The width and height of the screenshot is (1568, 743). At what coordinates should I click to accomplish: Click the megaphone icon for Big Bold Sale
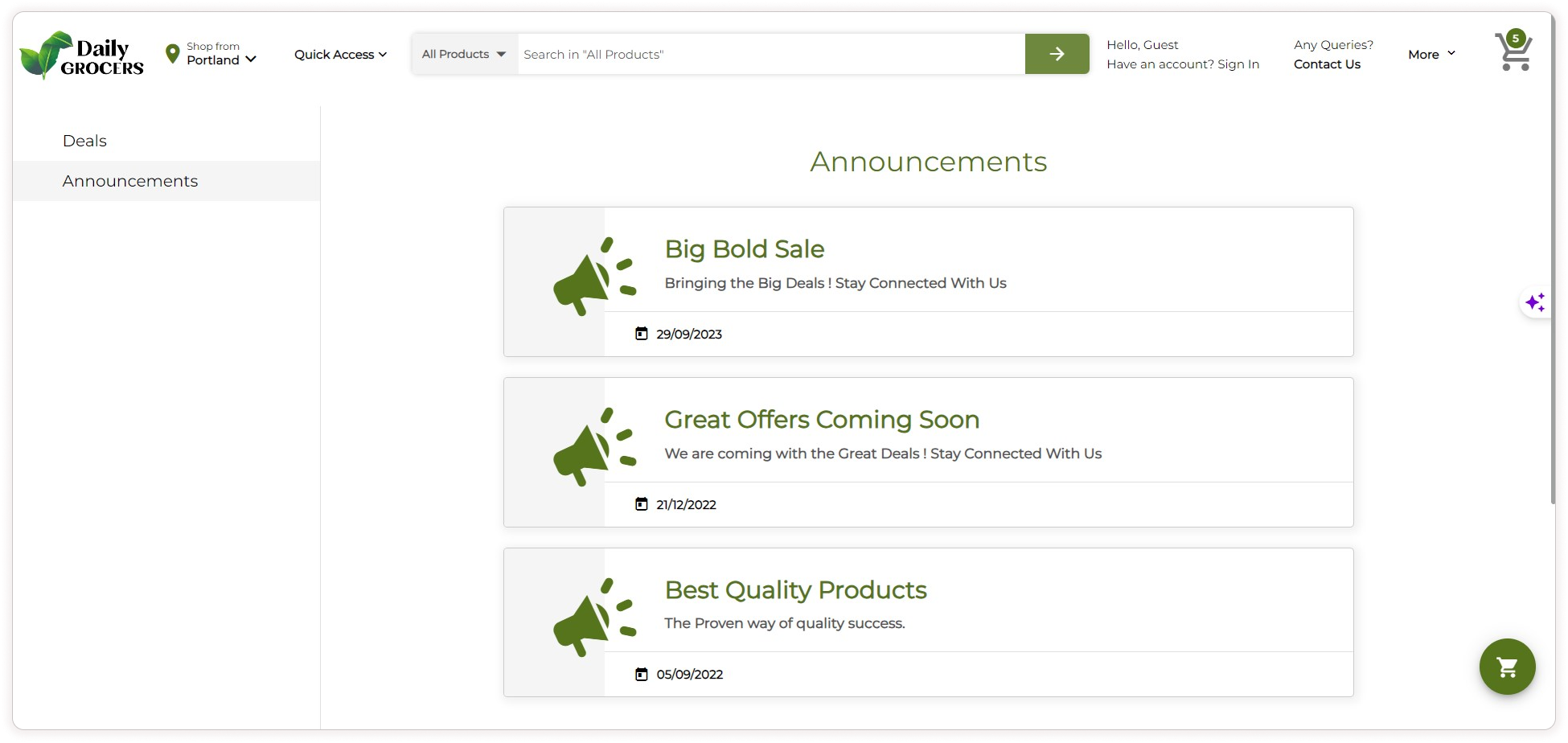pyautogui.click(x=594, y=277)
